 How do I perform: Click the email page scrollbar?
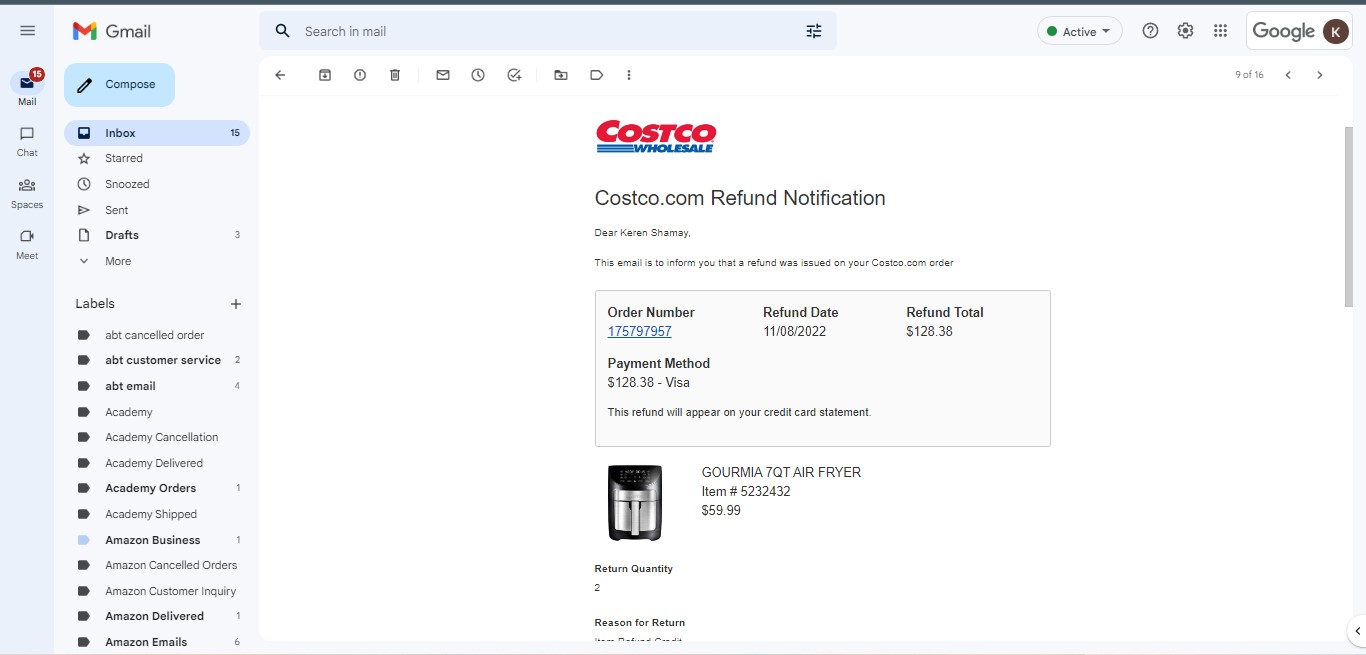1349,217
